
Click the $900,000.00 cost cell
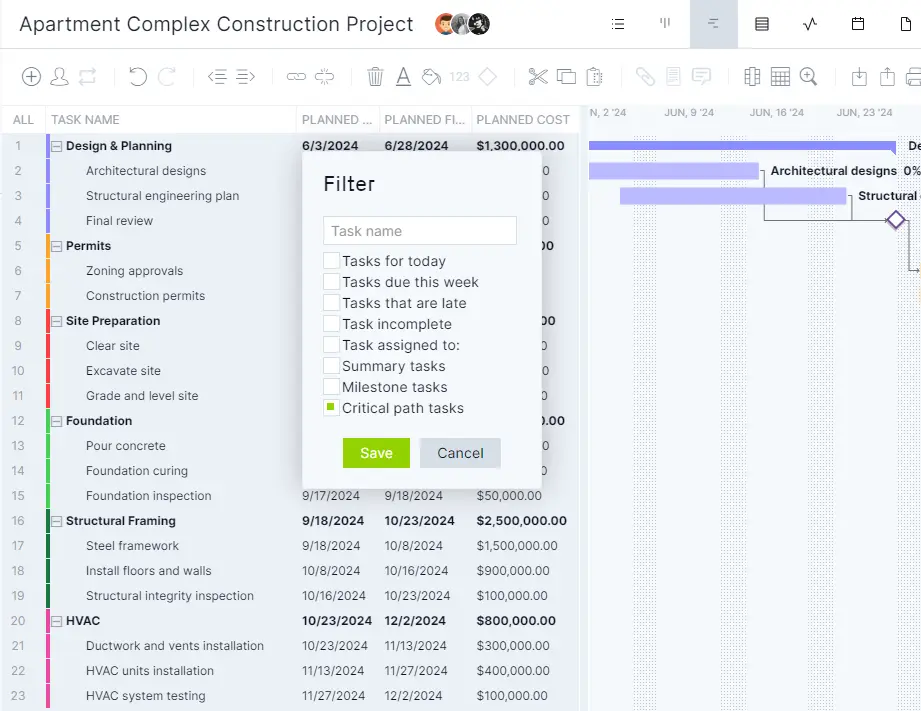tap(513, 571)
